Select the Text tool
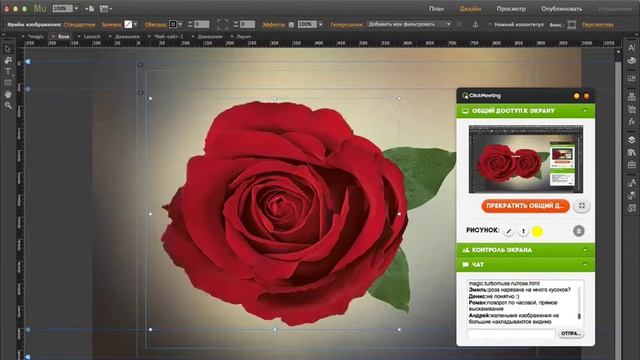640x360 pixels. tap(8, 71)
